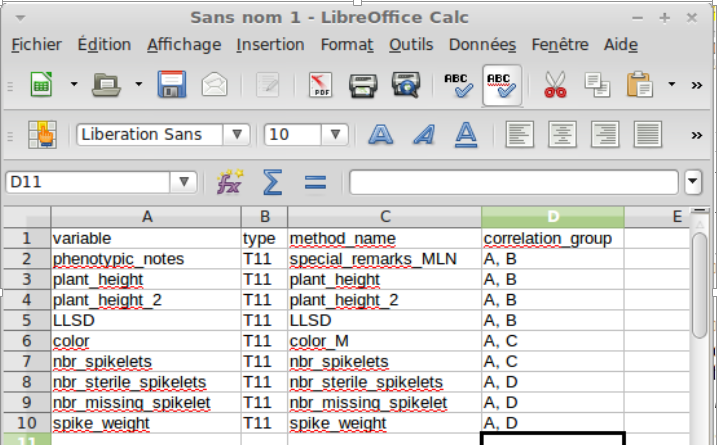The image size is (717, 445).
Task: Expand the font name dropdown
Action: point(237,134)
